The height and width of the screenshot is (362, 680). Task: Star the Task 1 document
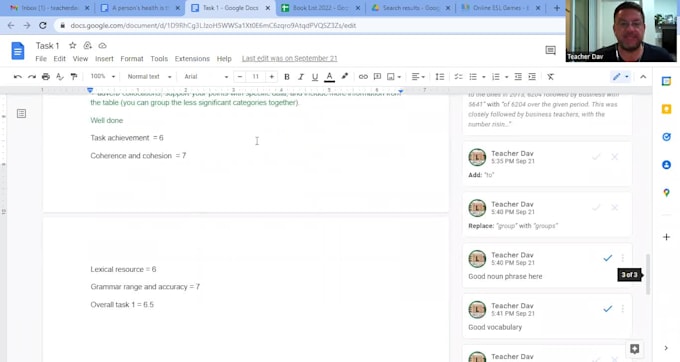tap(72, 46)
